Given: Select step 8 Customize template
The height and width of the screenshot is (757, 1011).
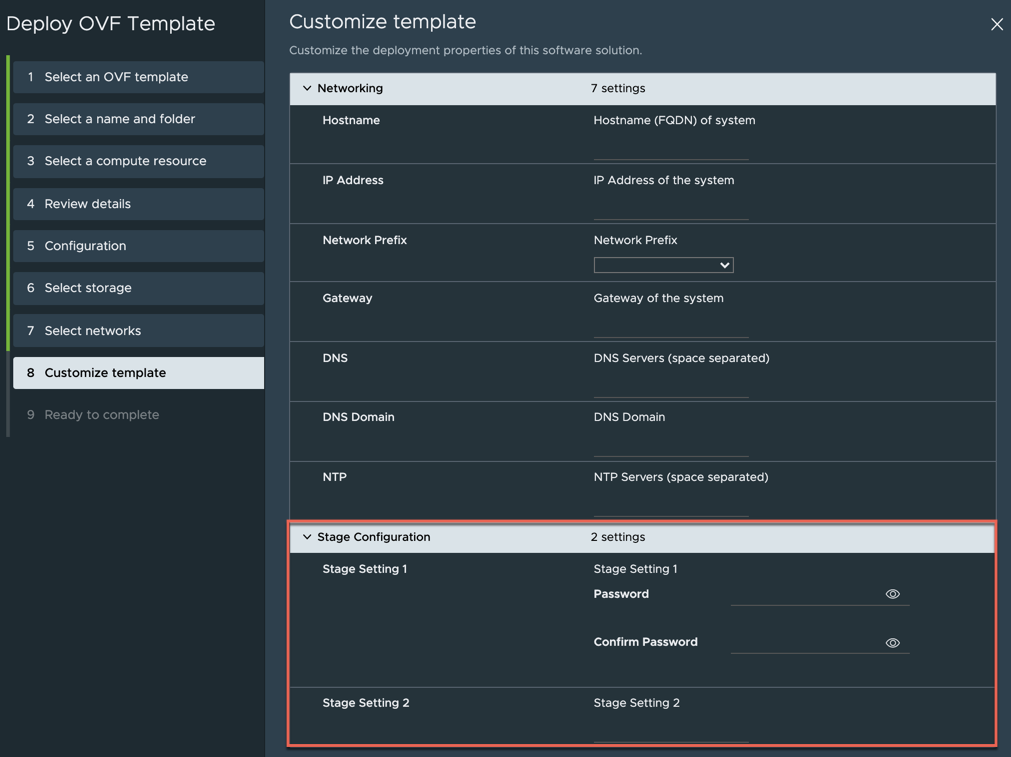Looking at the screenshot, I should 139,373.
